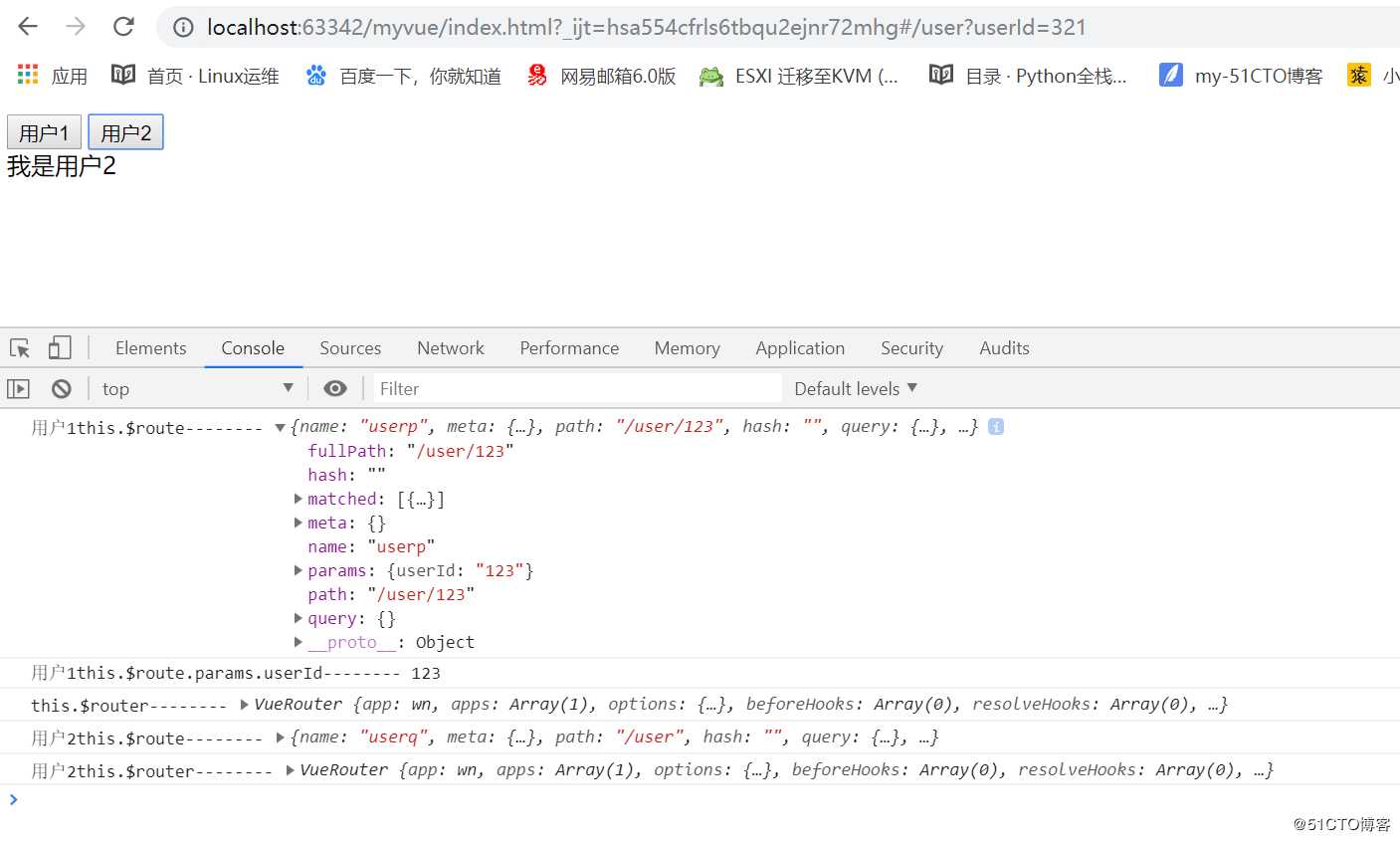Open the 网易邮箱6.0版 bookmark
1400x841 pixels.
pos(601,76)
